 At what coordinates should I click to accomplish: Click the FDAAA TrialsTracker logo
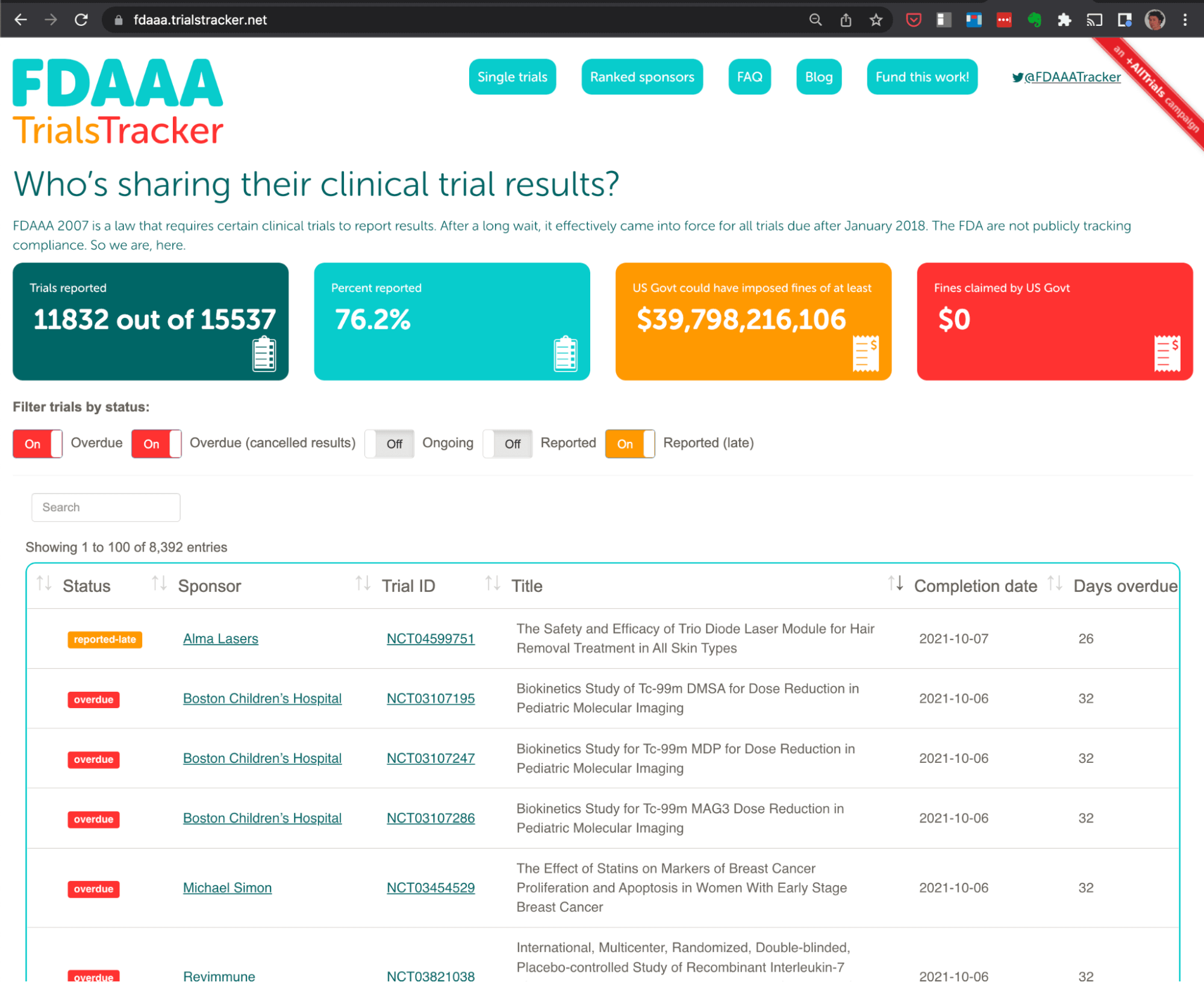click(118, 102)
